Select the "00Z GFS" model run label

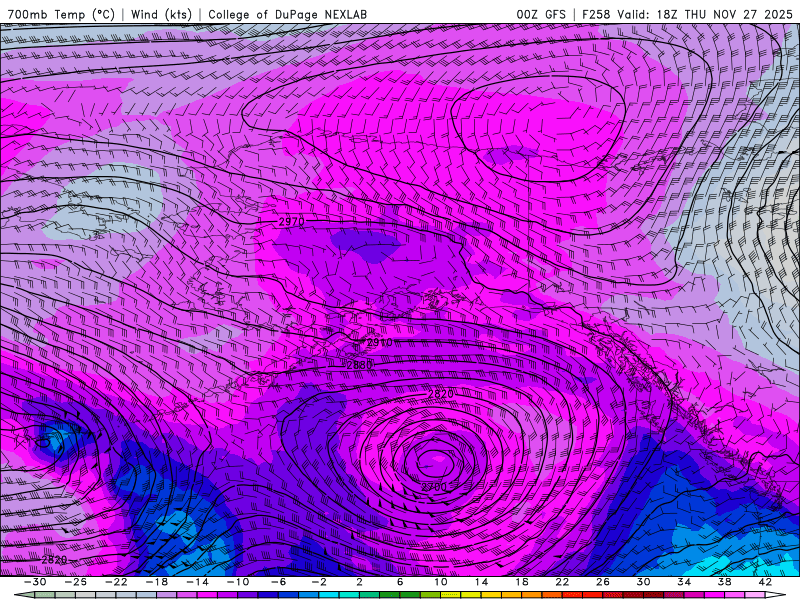541,14
